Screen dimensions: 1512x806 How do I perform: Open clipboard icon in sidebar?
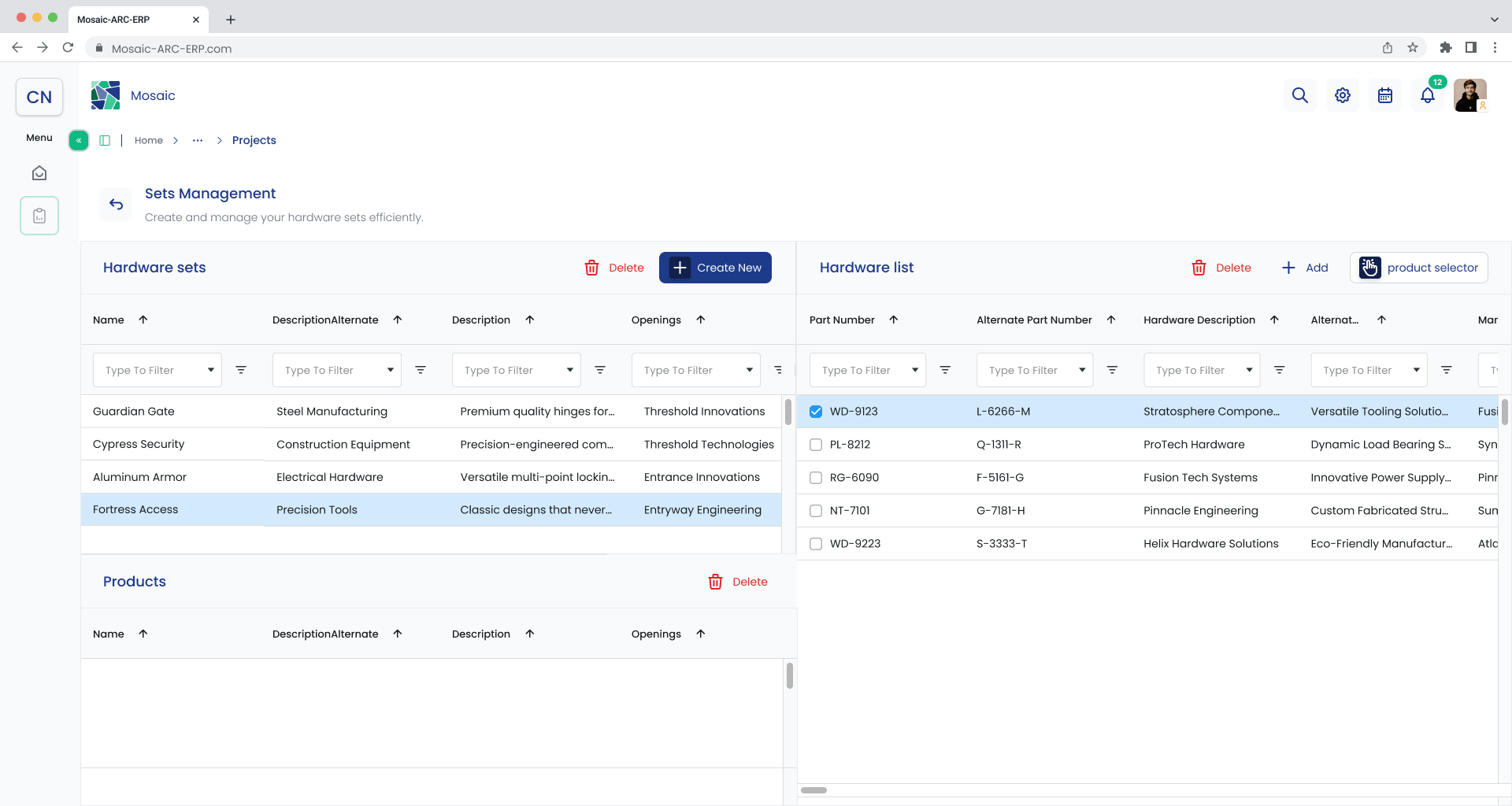pyautogui.click(x=39, y=216)
